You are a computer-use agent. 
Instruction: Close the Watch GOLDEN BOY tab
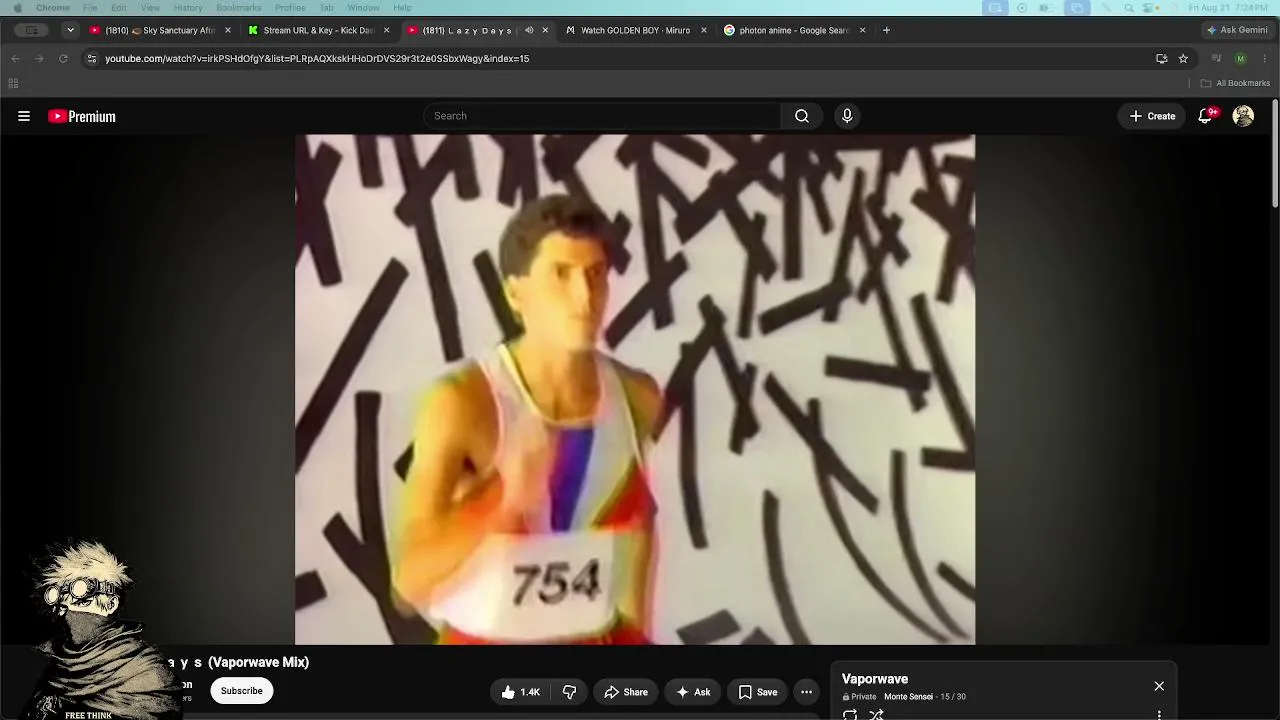point(704,30)
